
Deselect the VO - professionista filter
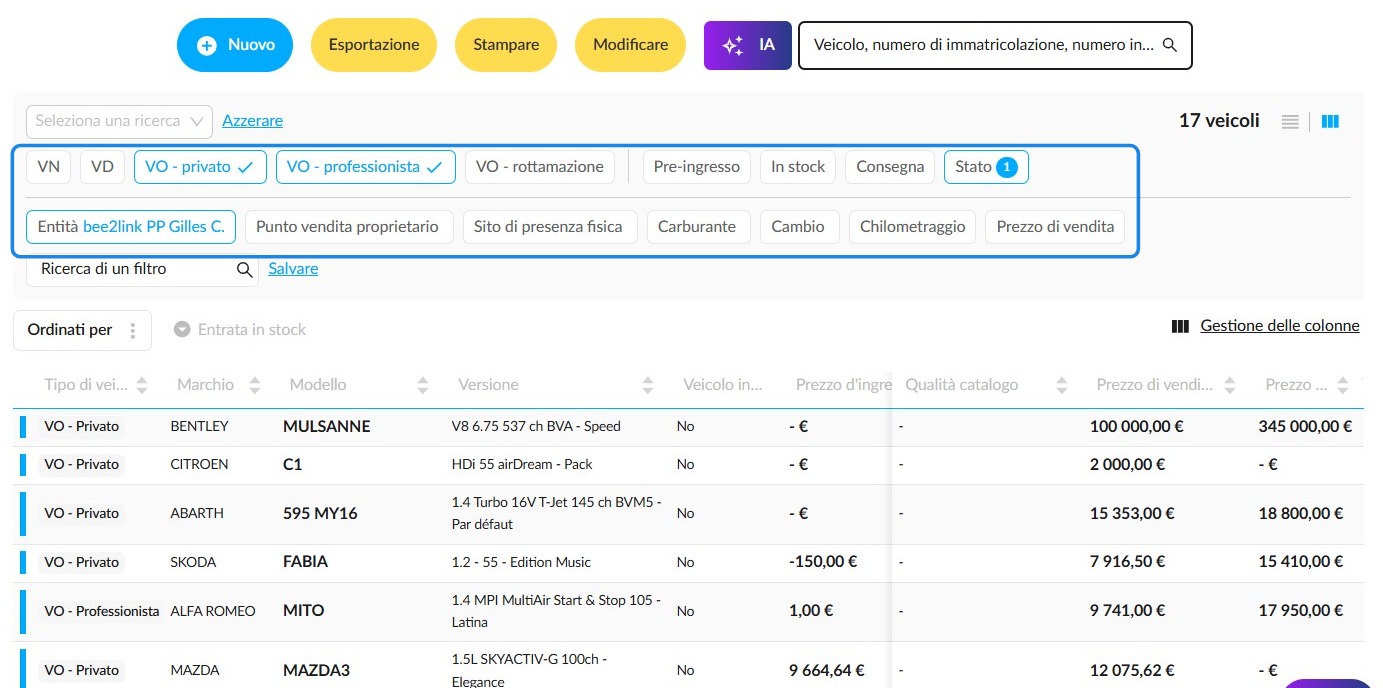click(x=366, y=167)
